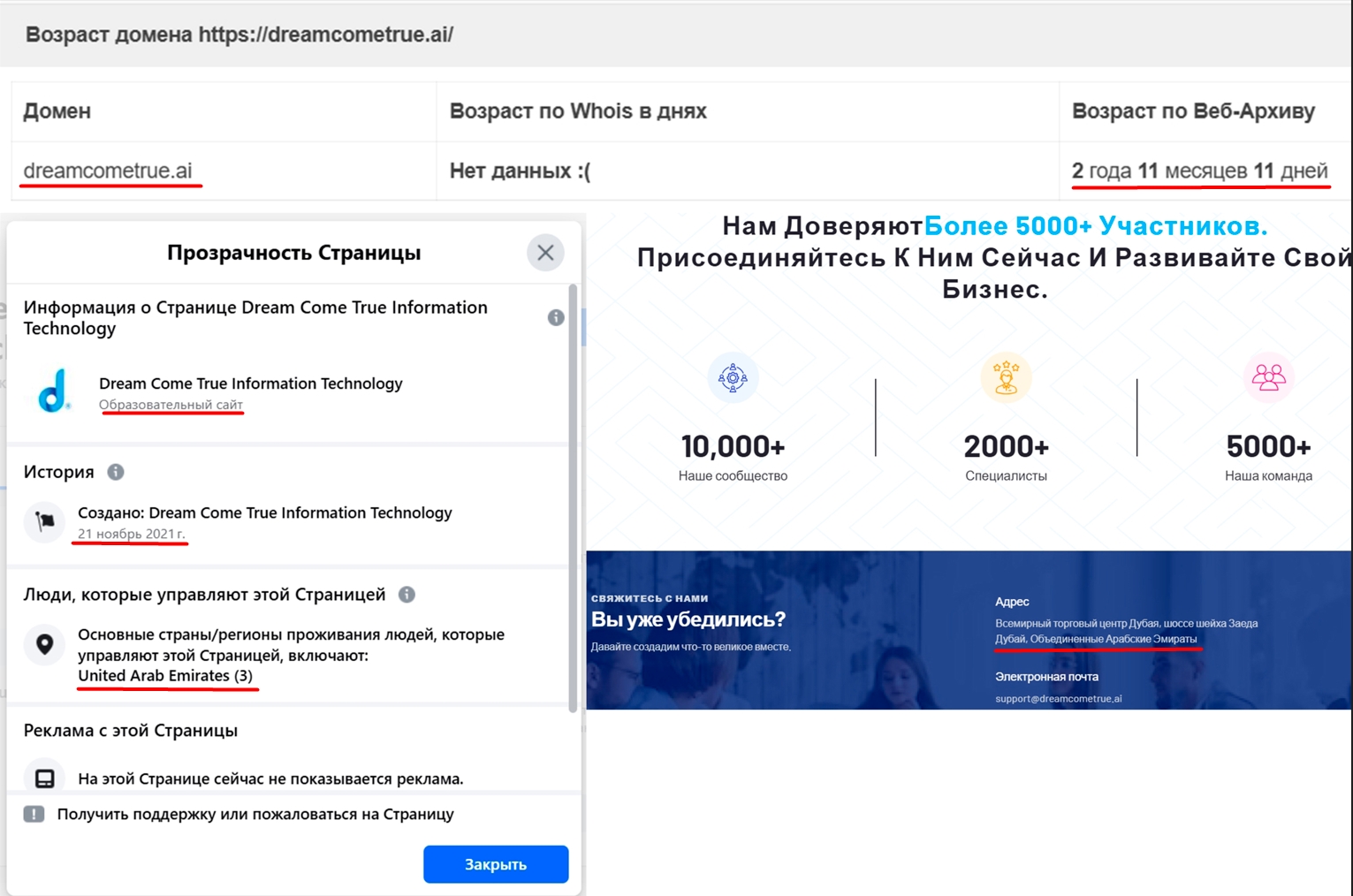Click the ads monitor icon
The image size is (1353, 896).
coord(44,778)
